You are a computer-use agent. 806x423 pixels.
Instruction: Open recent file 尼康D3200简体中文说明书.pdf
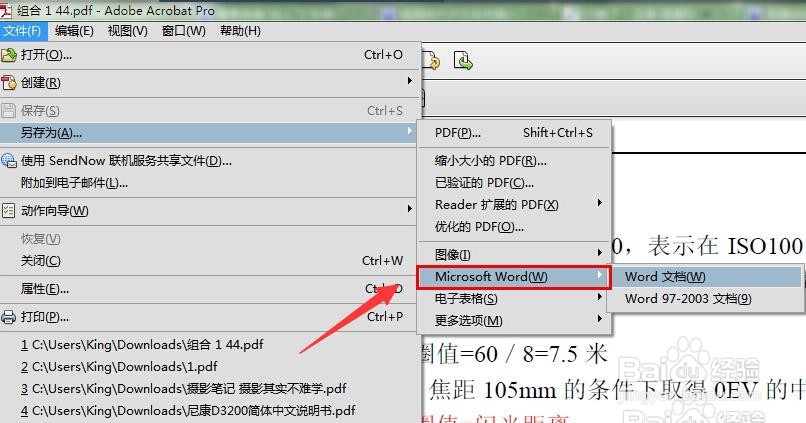(188, 411)
